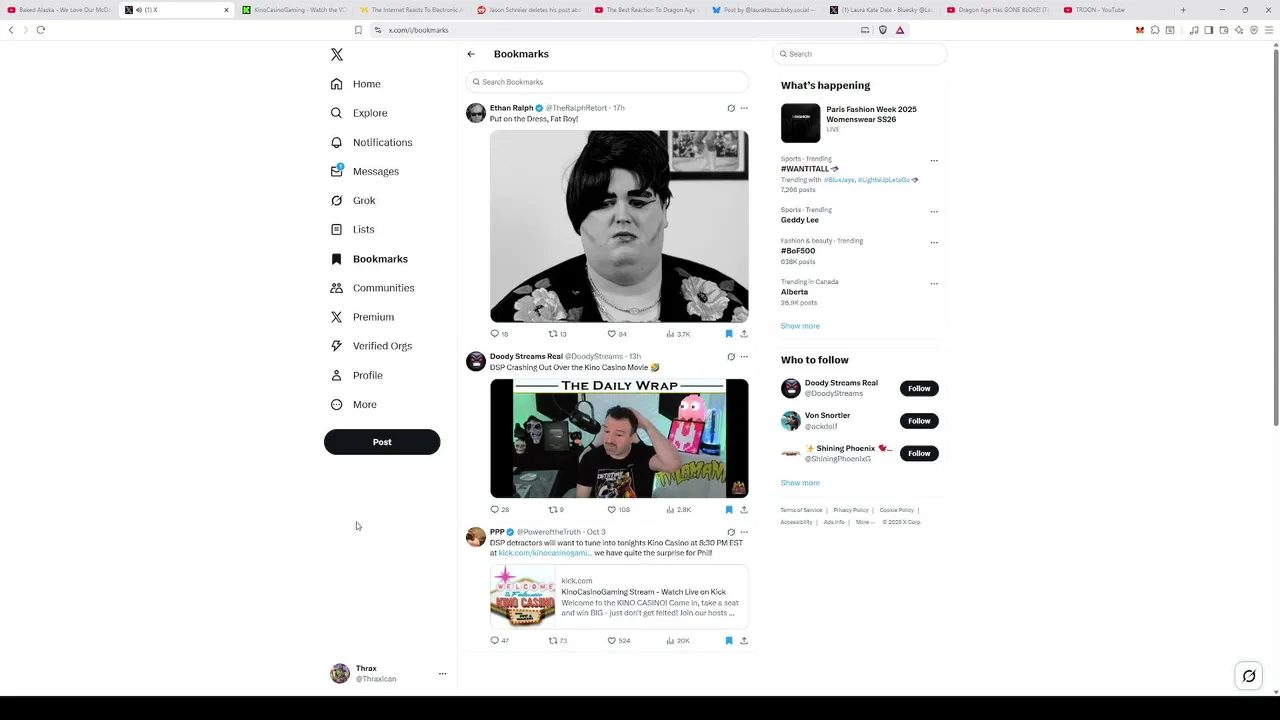Click Grok icon on PPP post

pyautogui.click(x=731, y=532)
